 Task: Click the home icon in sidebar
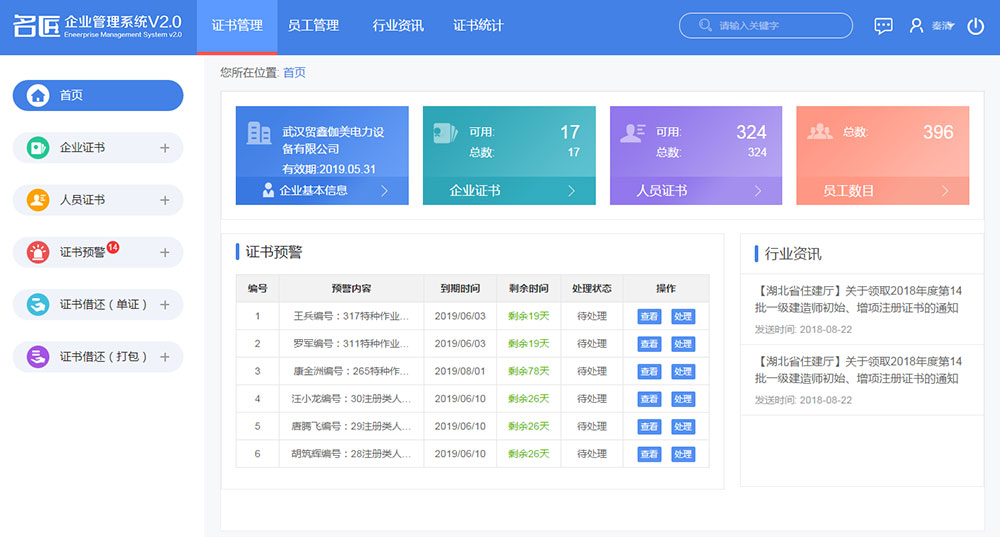coord(38,95)
